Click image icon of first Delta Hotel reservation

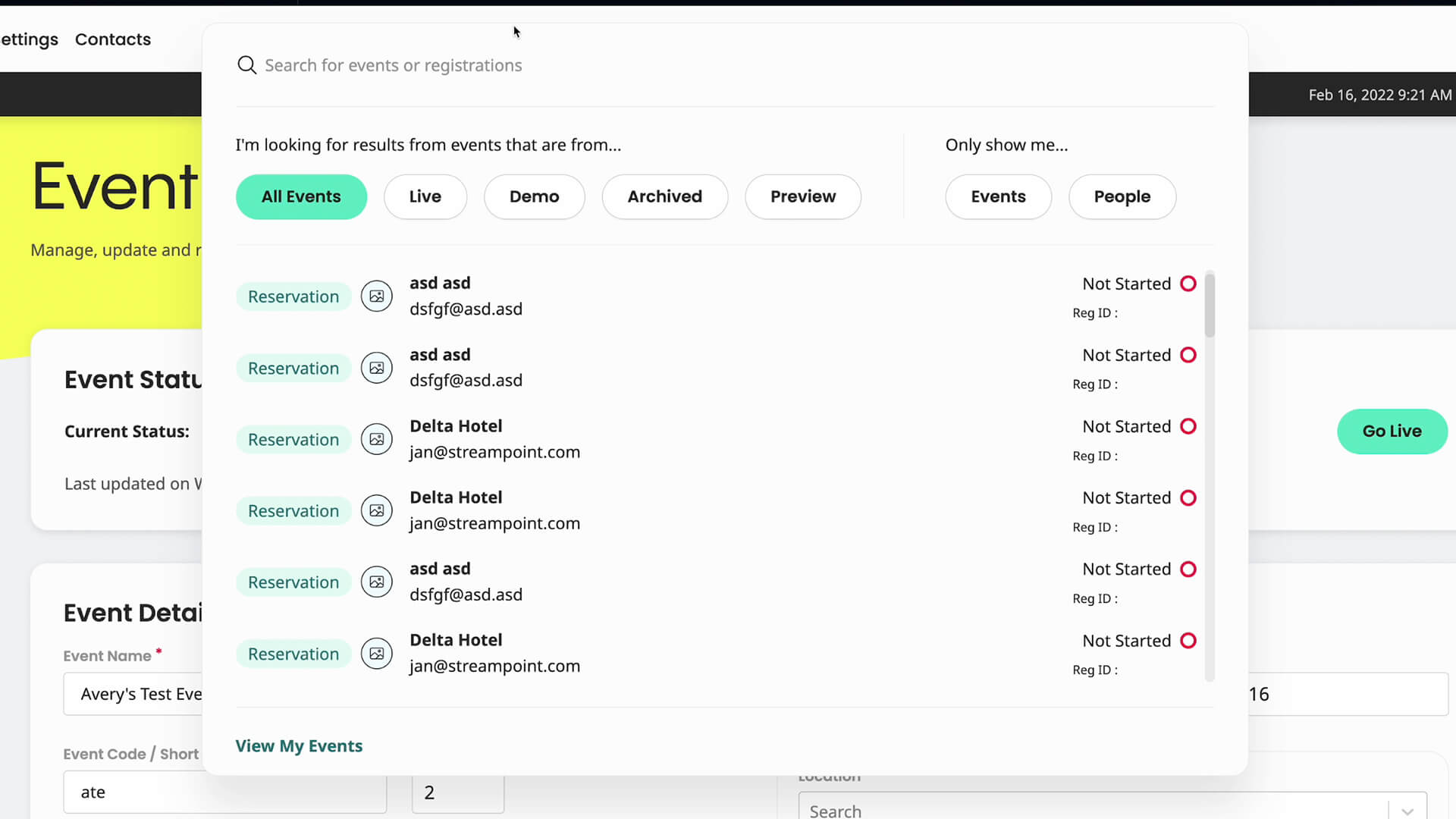point(376,439)
